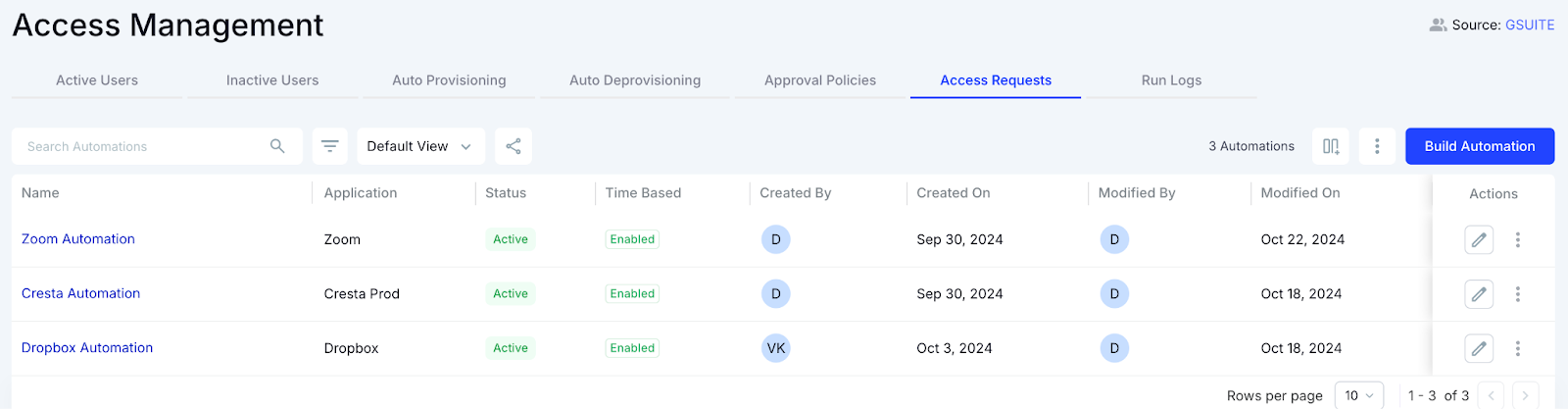The width and height of the screenshot is (1568, 409).
Task: Click the Build Automation button
Action: pyautogui.click(x=1480, y=146)
